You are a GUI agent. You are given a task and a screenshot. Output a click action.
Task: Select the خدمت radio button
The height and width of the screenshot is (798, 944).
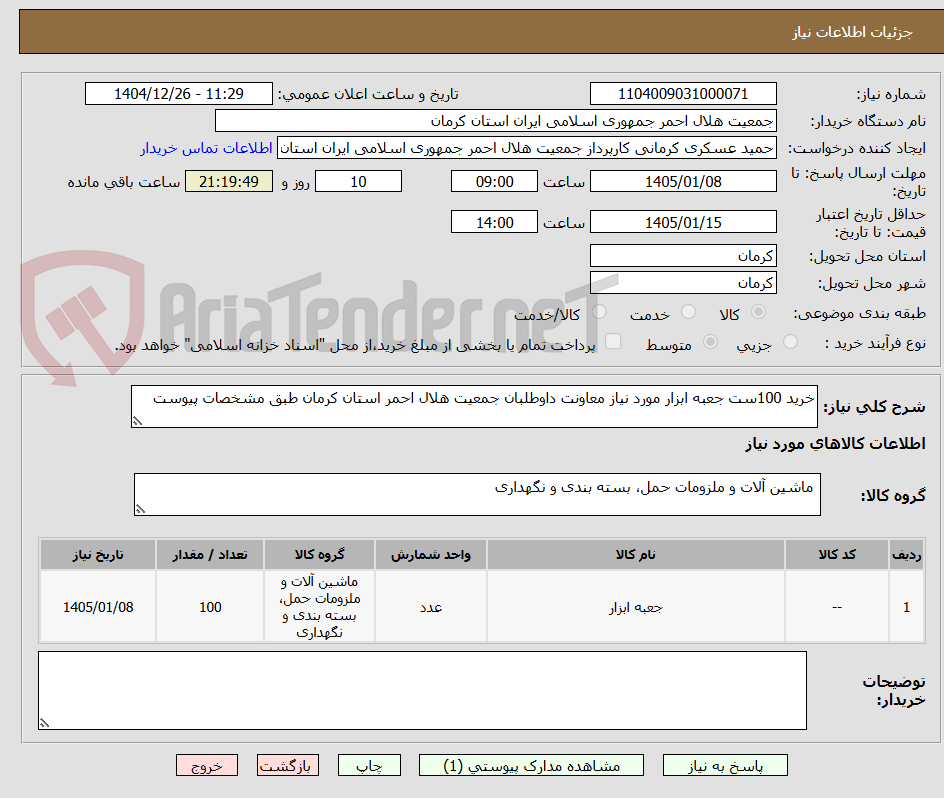click(x=688, y=311)
